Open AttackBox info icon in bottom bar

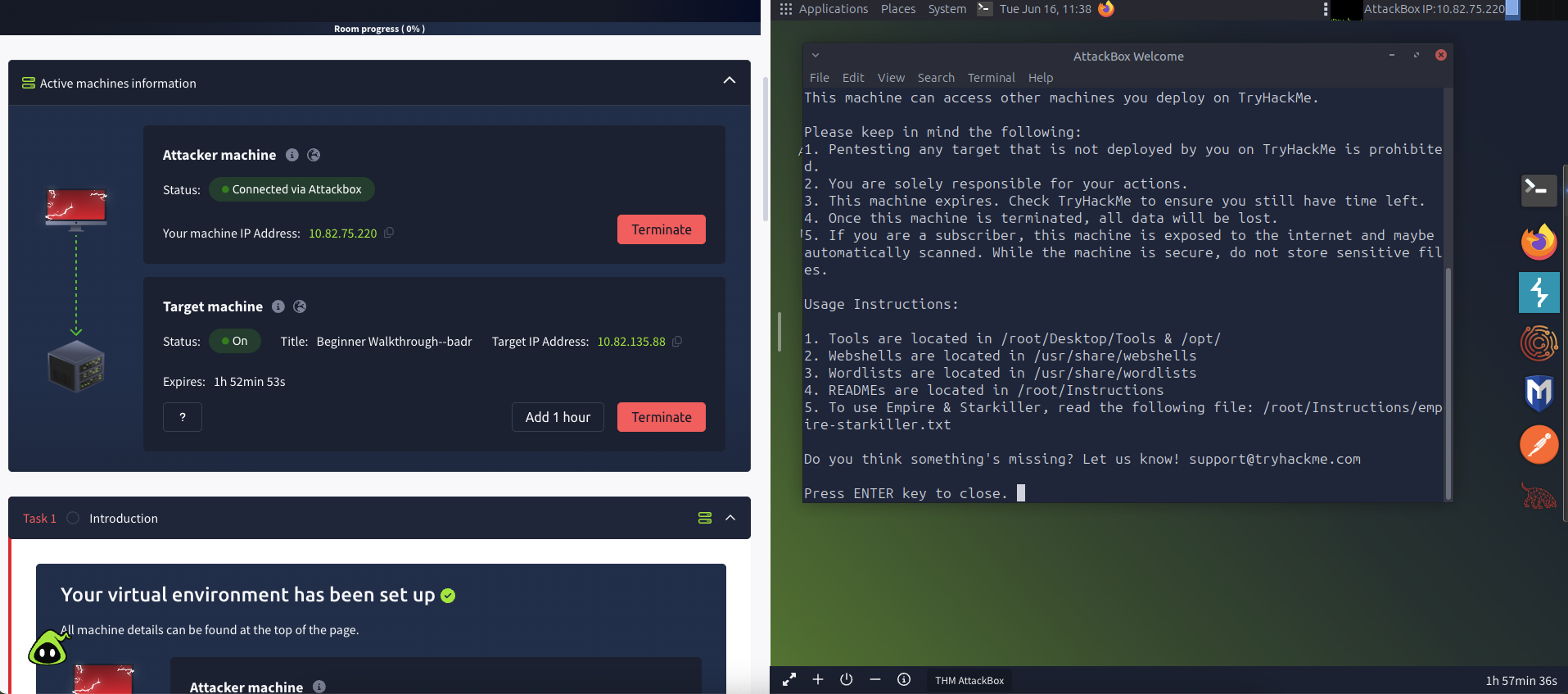(904, 679)
